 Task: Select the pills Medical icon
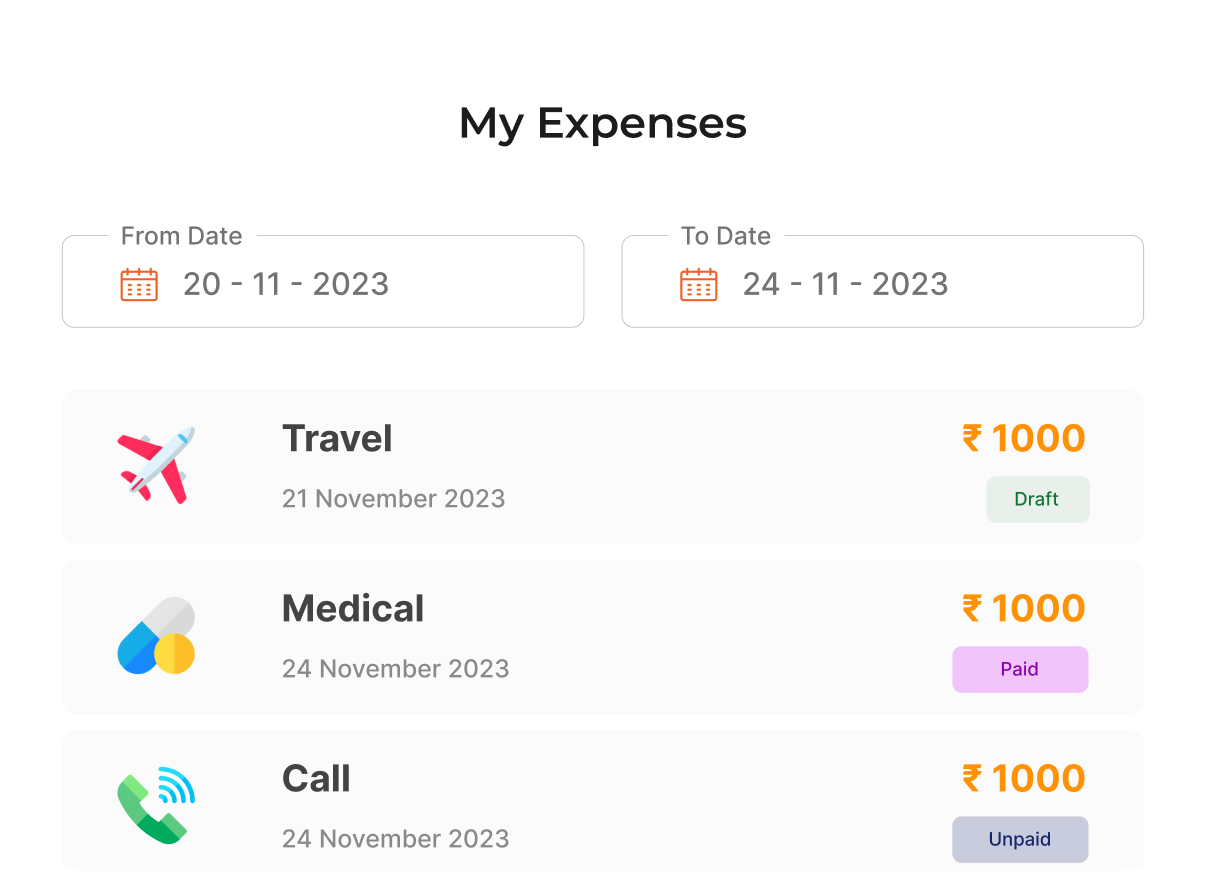click(x=156, y=635)
